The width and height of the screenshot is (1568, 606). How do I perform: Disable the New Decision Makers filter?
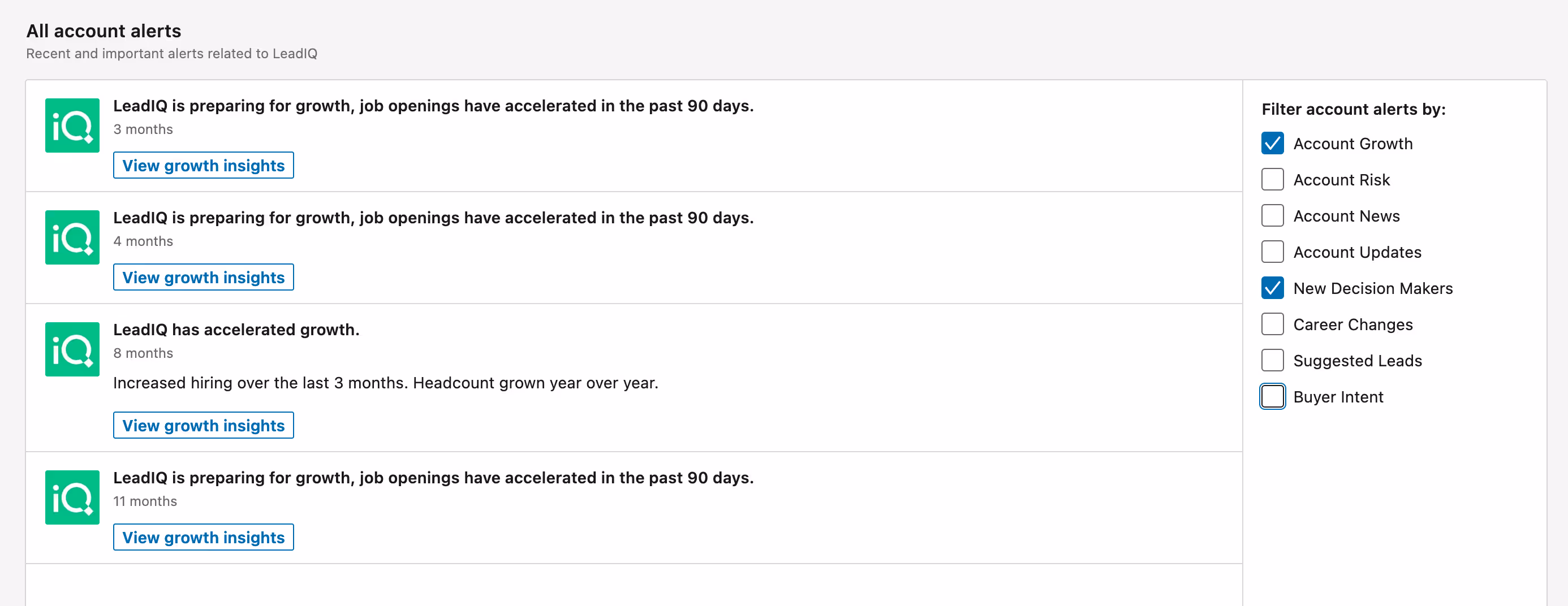click(x=1272, y=288)
